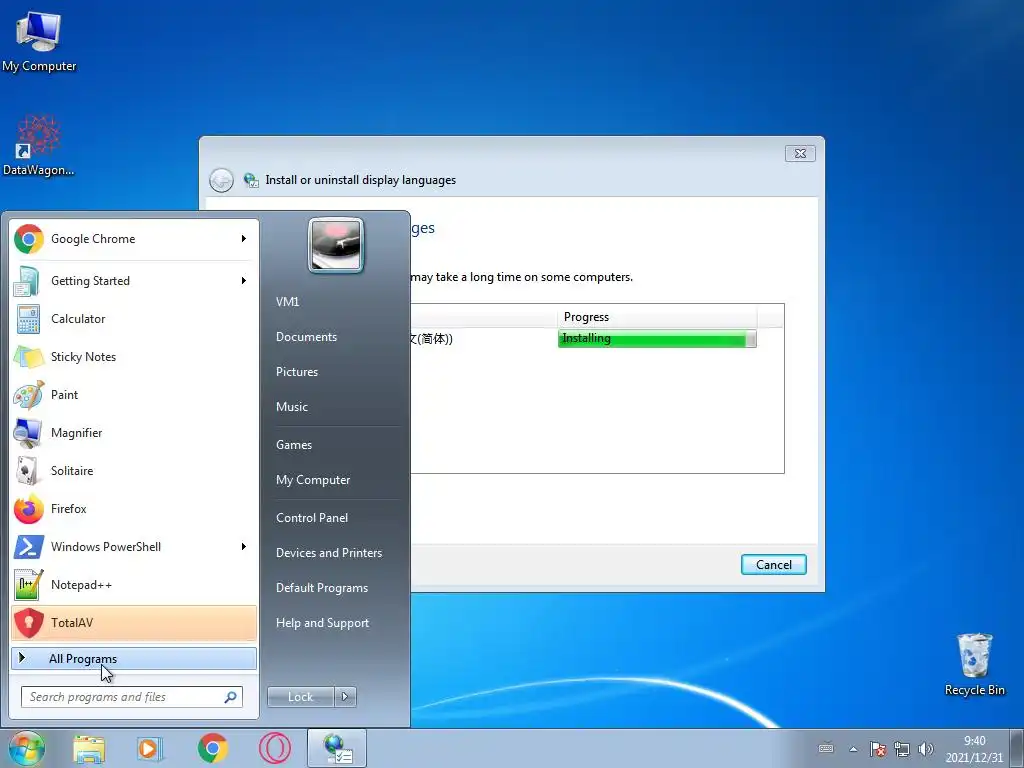Image resolution: width=1024 pixels, height=768 pixels.
Task: Select the DataWagon desktop shortcut
Action: point(39,146)
